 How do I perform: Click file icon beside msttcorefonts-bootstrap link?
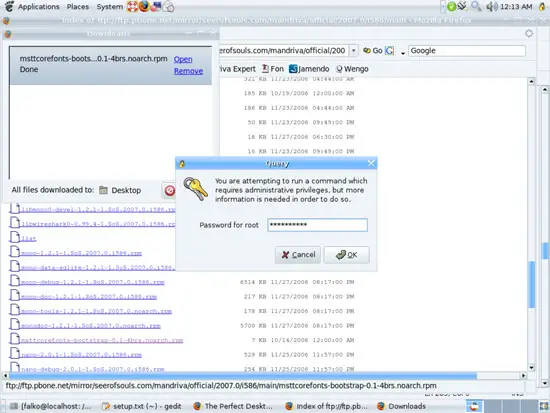pyautogui.click(x=14, y=339)
